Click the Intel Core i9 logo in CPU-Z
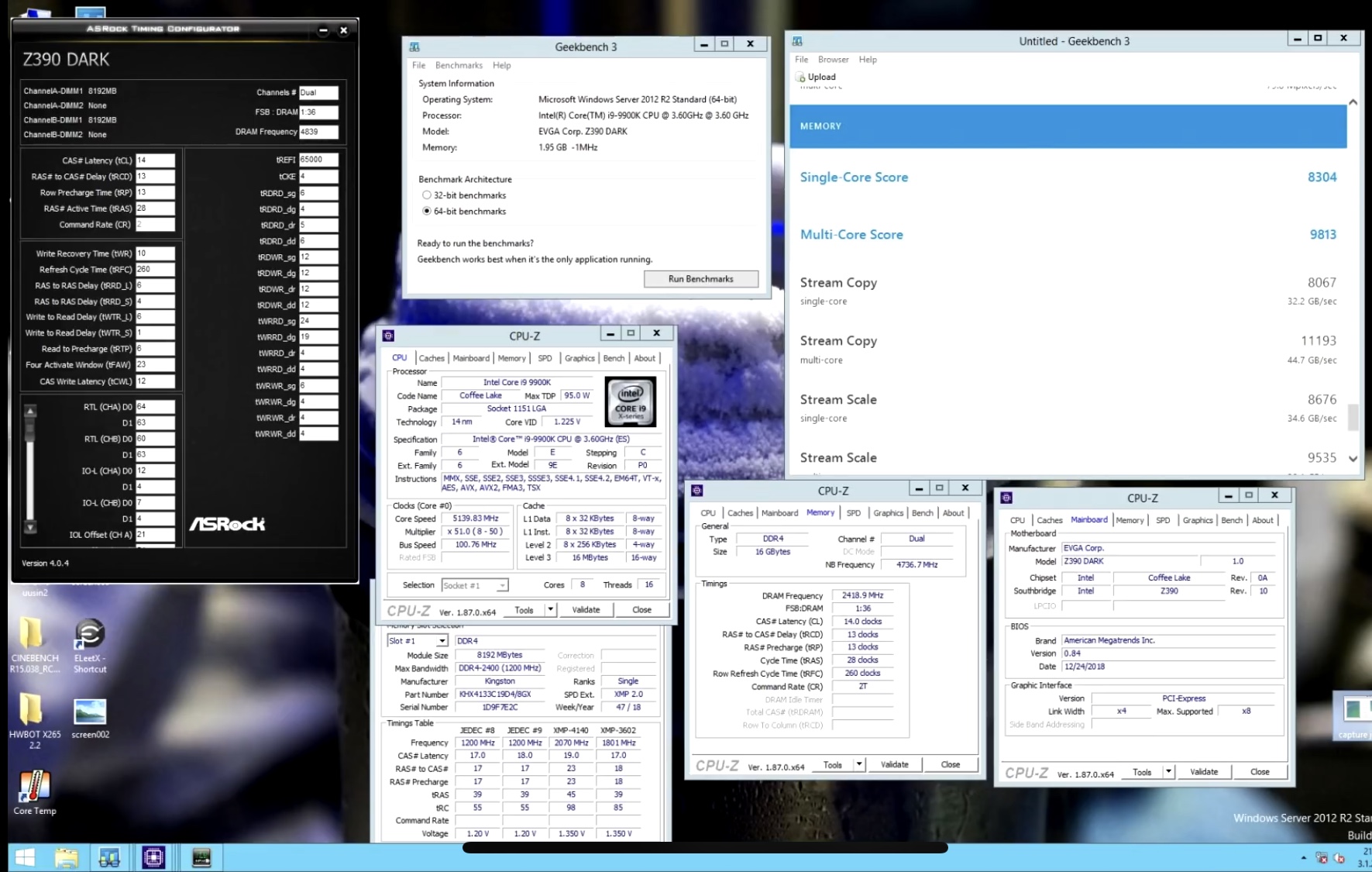This screenshot has height=872, width=1372. pos(631,402)
